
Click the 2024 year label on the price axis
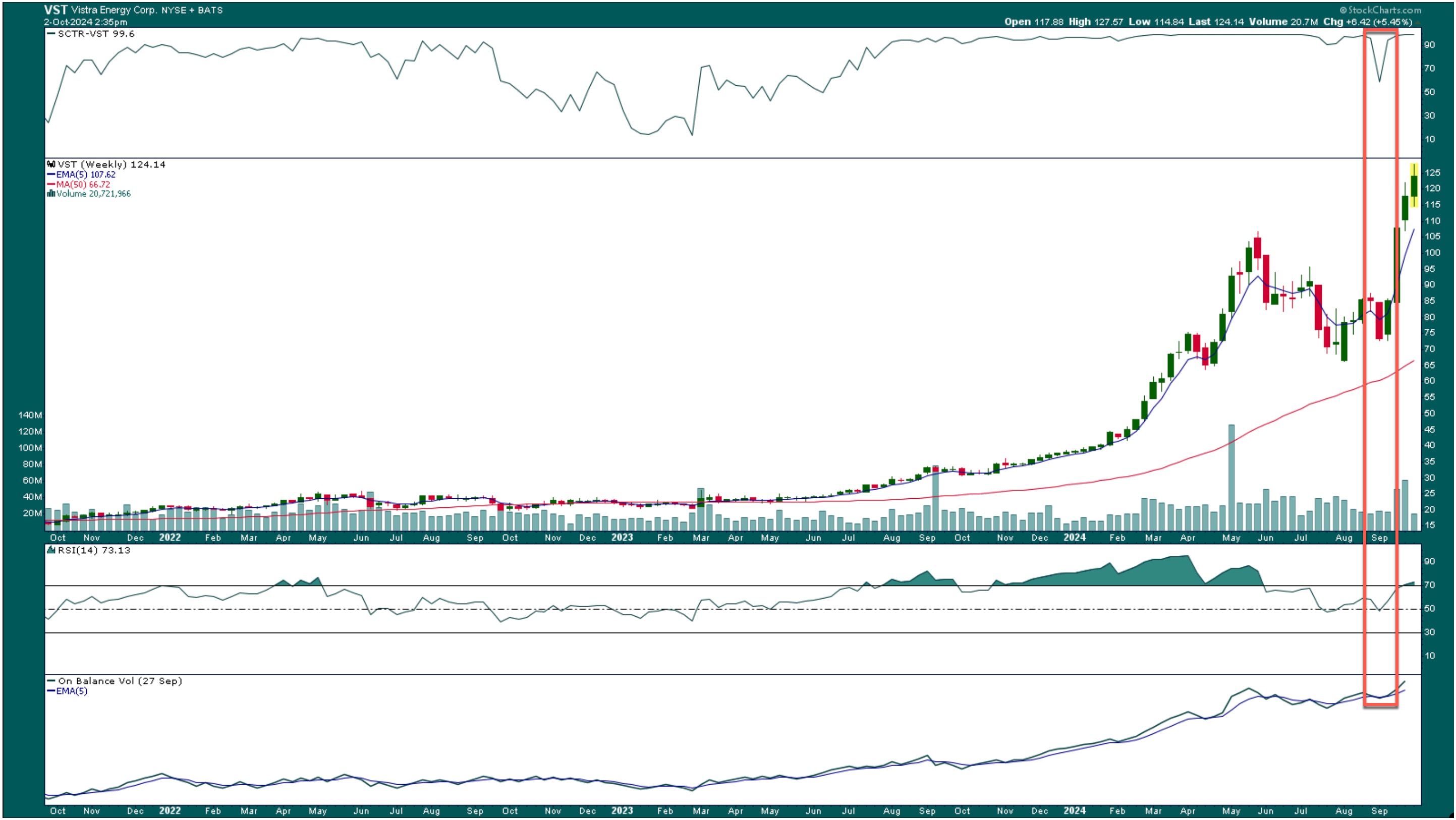click(1075, 538)
